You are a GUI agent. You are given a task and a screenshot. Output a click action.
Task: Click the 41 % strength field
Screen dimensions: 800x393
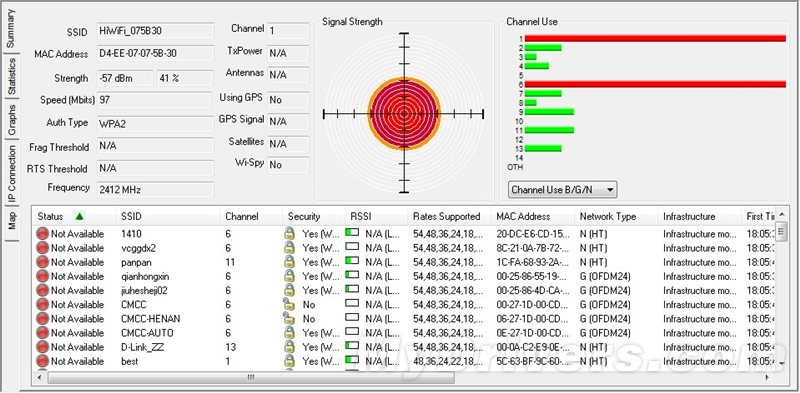[x=185, y=79]
